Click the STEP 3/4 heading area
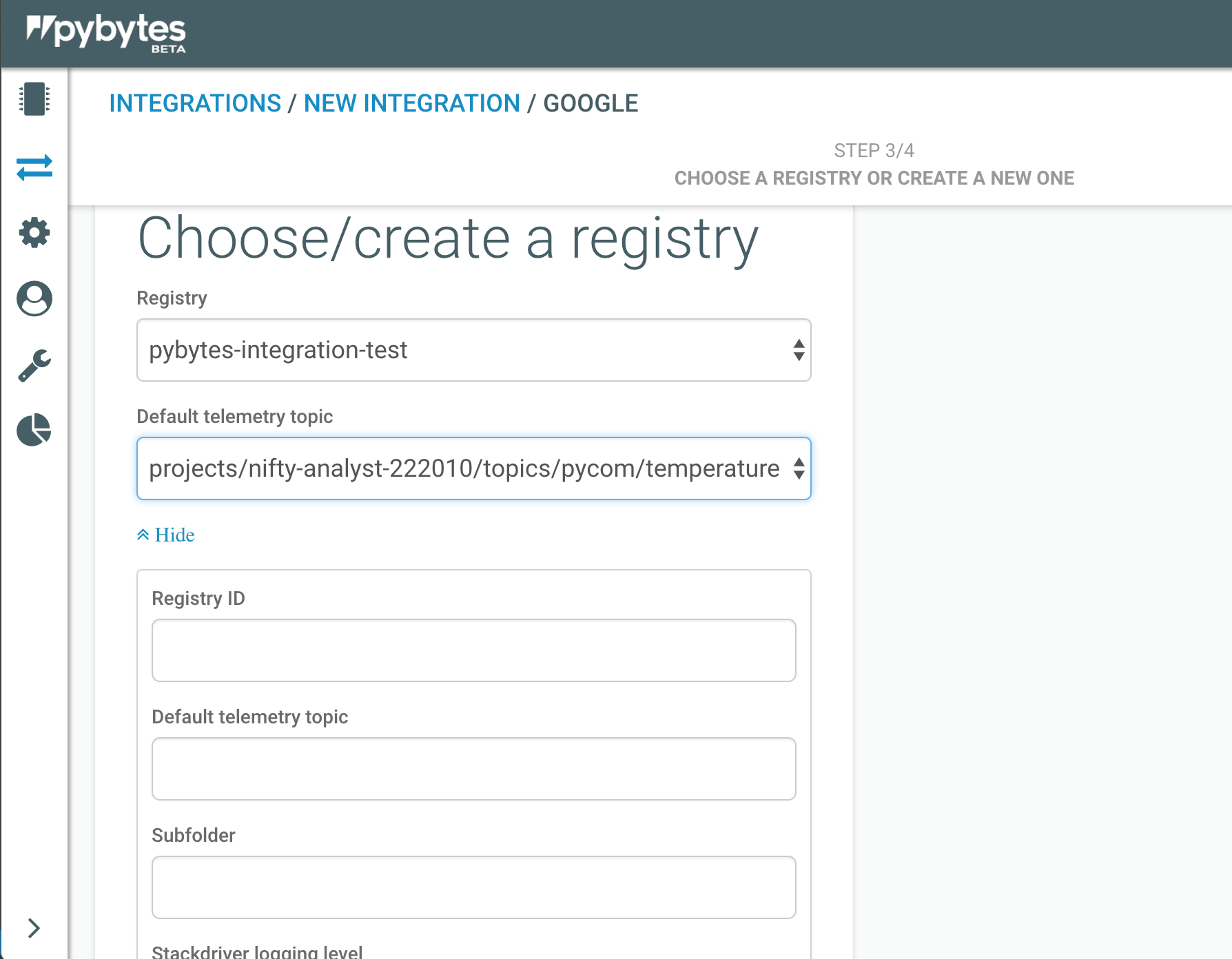Viewport: 1232px width, 959px height. pos(874,150)
